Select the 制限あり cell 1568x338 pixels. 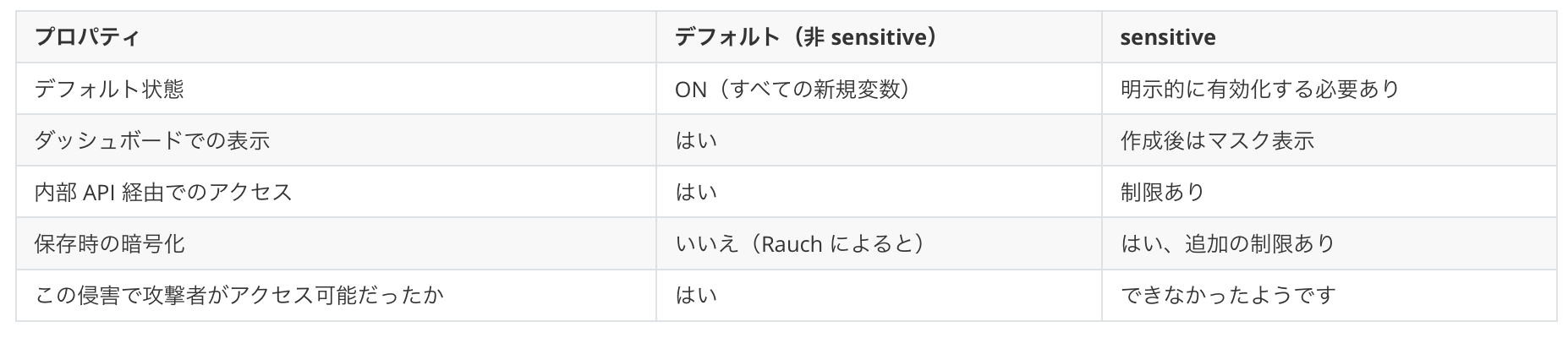tap(1163, 192)
